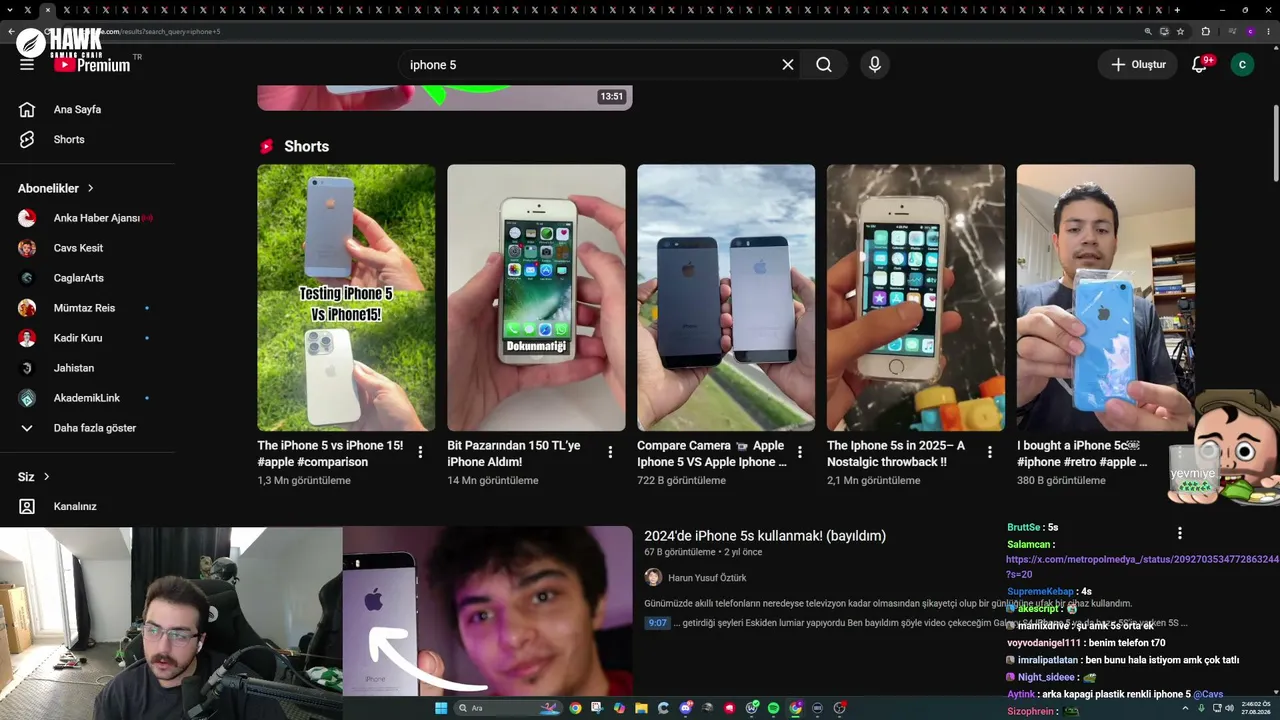The image size is (1280, 720).
Task: Open File Explorer from the taskbar
Action: click(641, 708)
